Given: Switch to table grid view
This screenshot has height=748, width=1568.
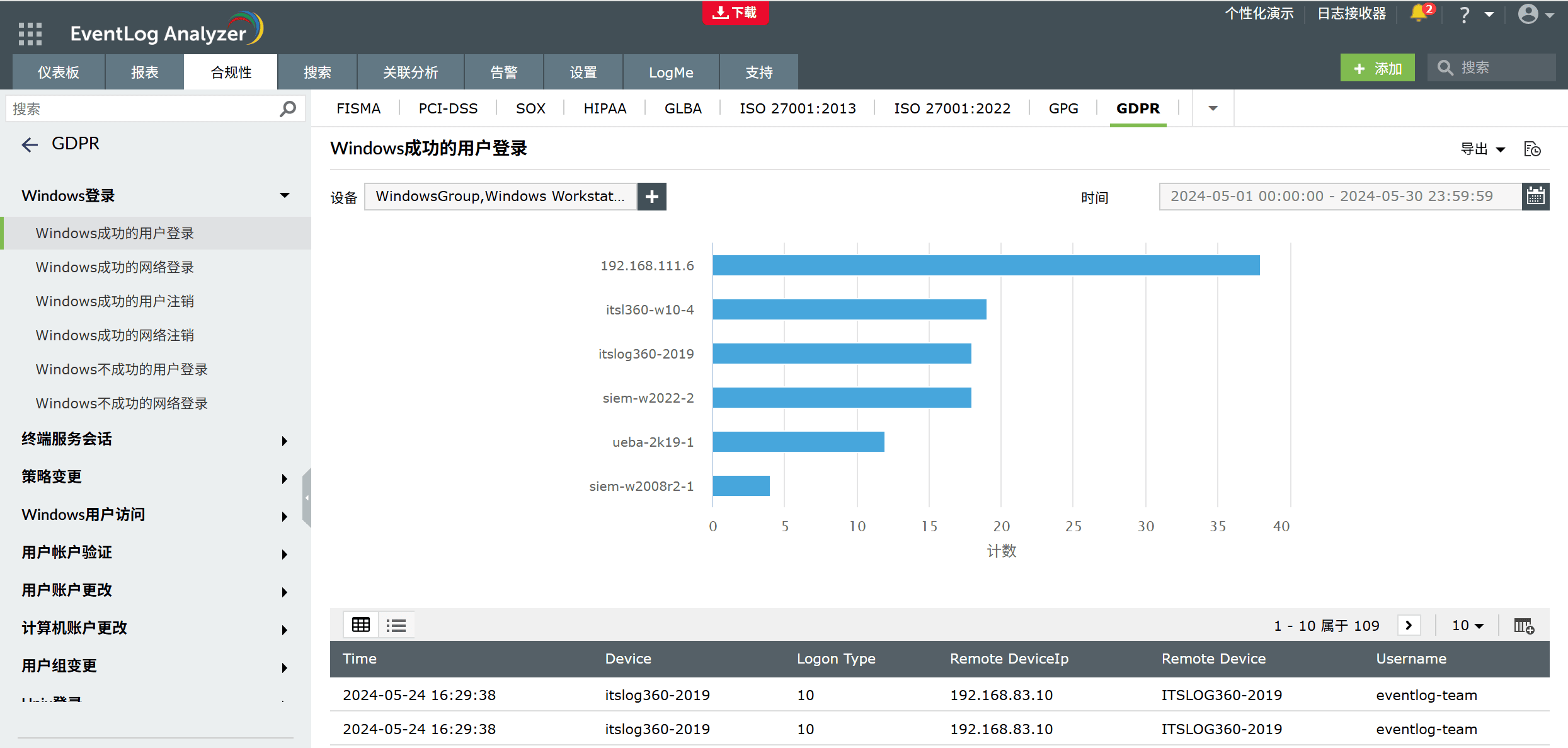Looking at the screenshot, I should tap(361, 625).
